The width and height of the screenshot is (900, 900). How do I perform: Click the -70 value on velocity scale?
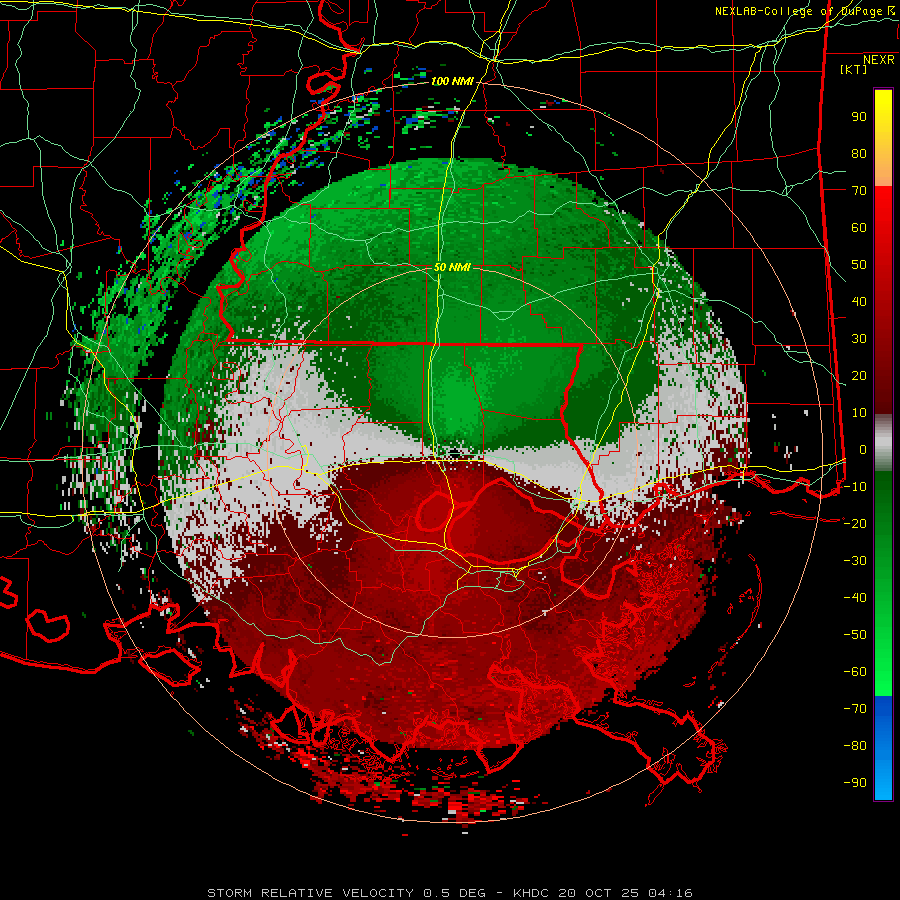[855, 709]
